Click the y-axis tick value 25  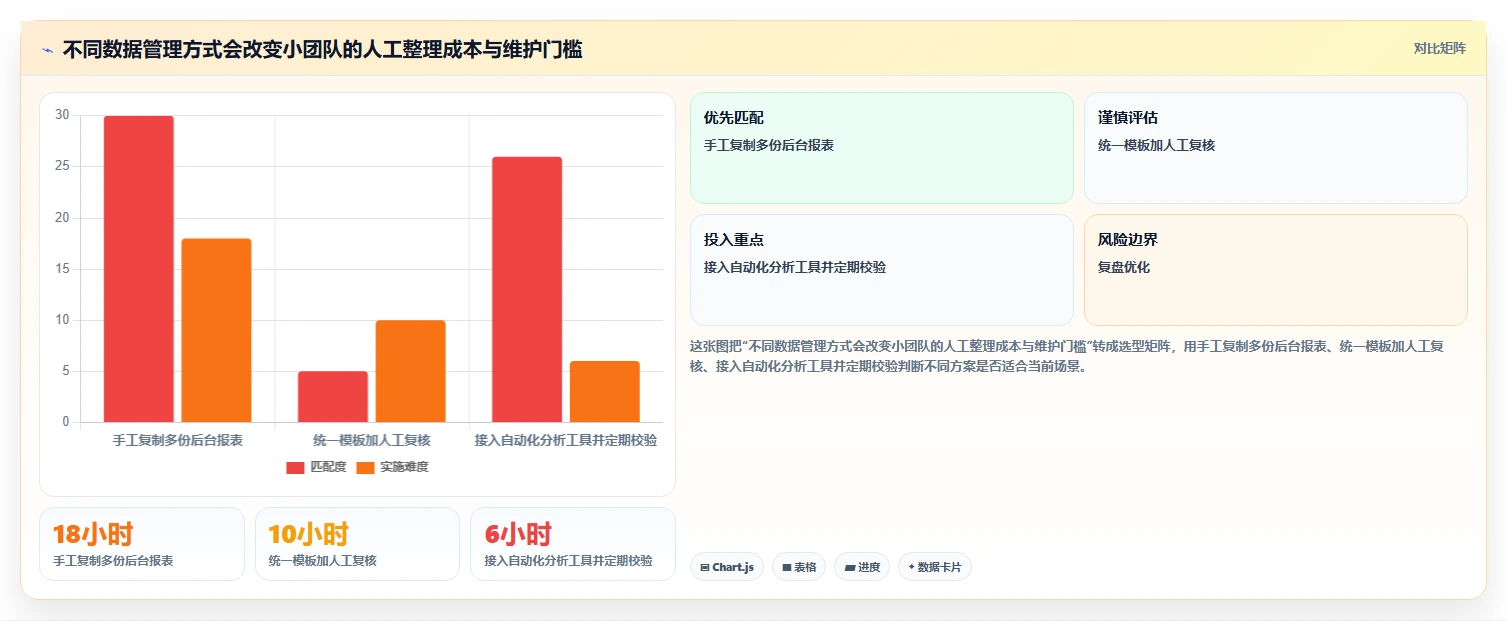click(x=62, y=166)
